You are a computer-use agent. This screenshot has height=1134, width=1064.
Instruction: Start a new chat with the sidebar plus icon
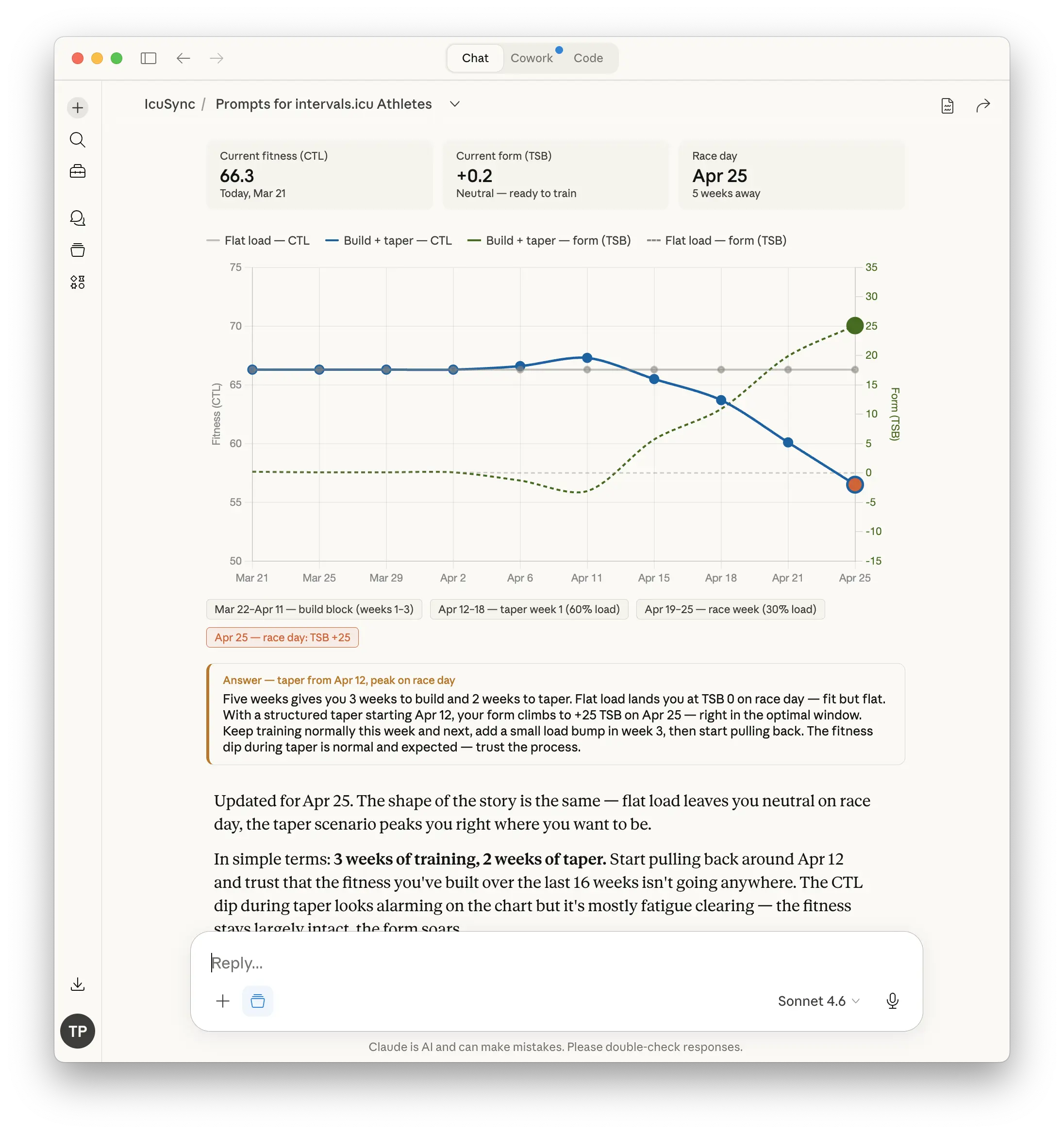[x=78, y=108]
